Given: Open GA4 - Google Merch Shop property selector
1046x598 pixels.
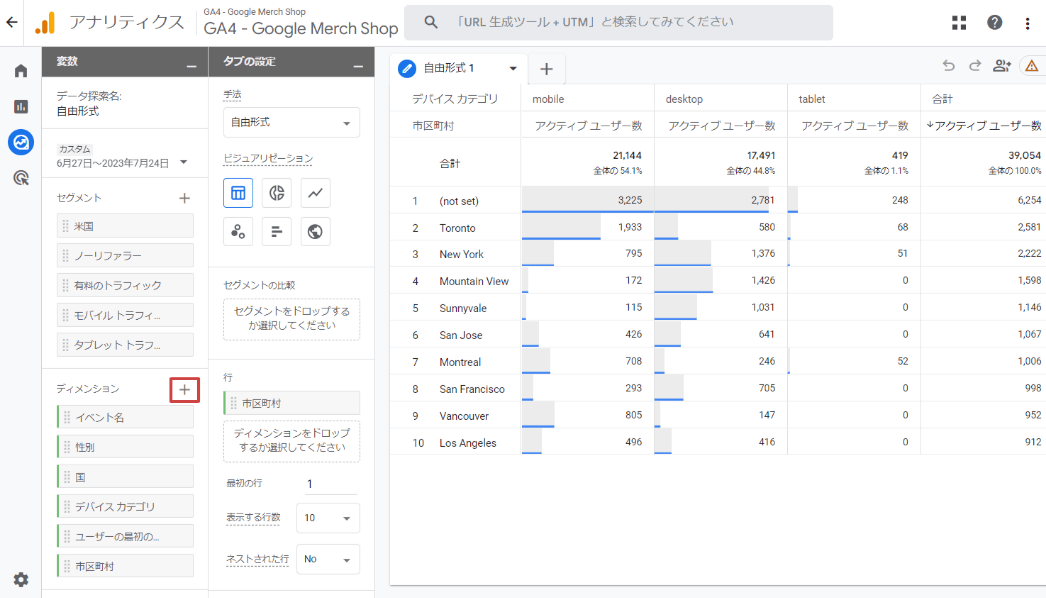Looking at the screenshot, I should coord(300,22).
